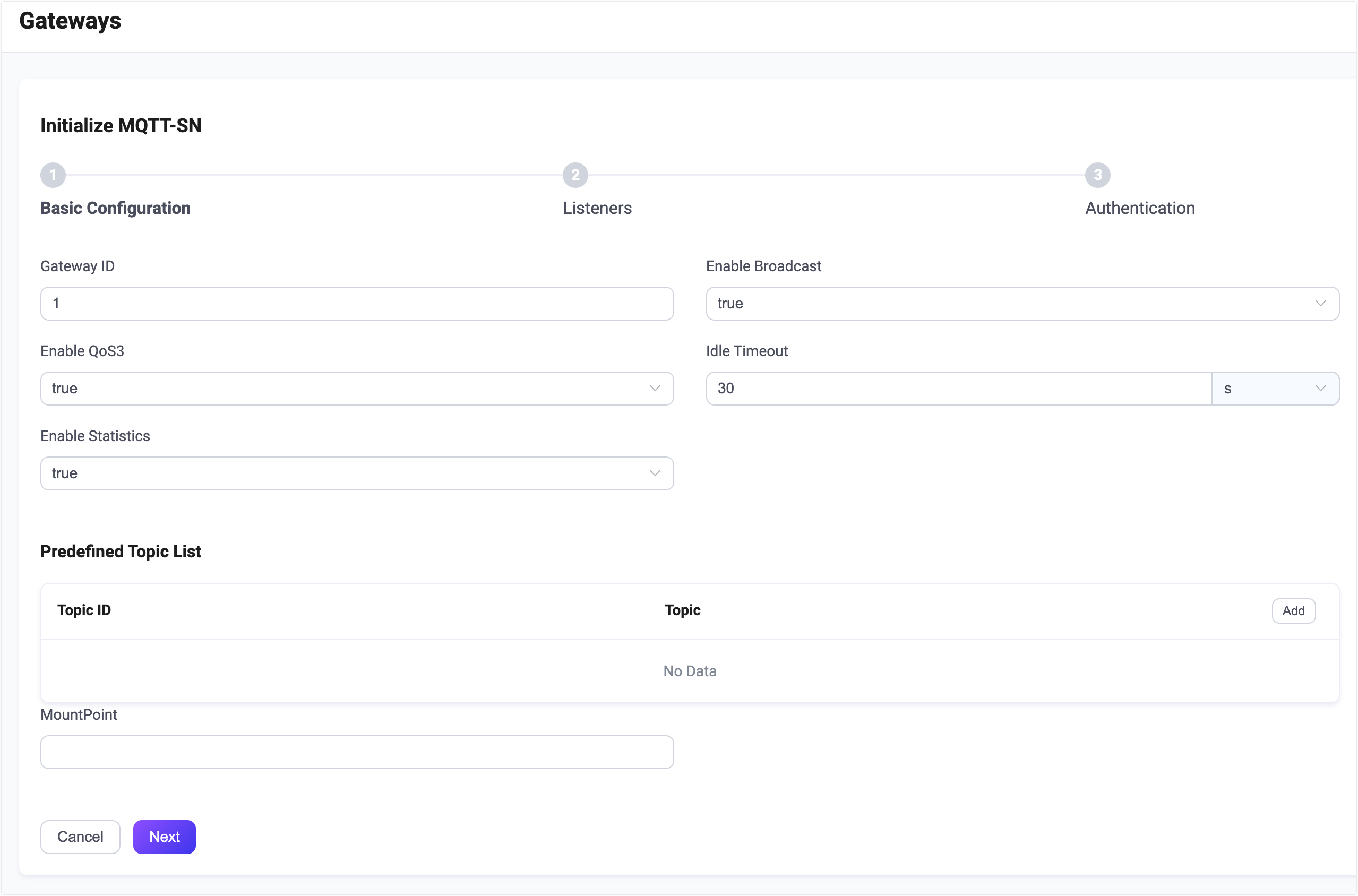Click step 1 circle icon
The height and width of the screenshot is (896, 1358).
53,175
